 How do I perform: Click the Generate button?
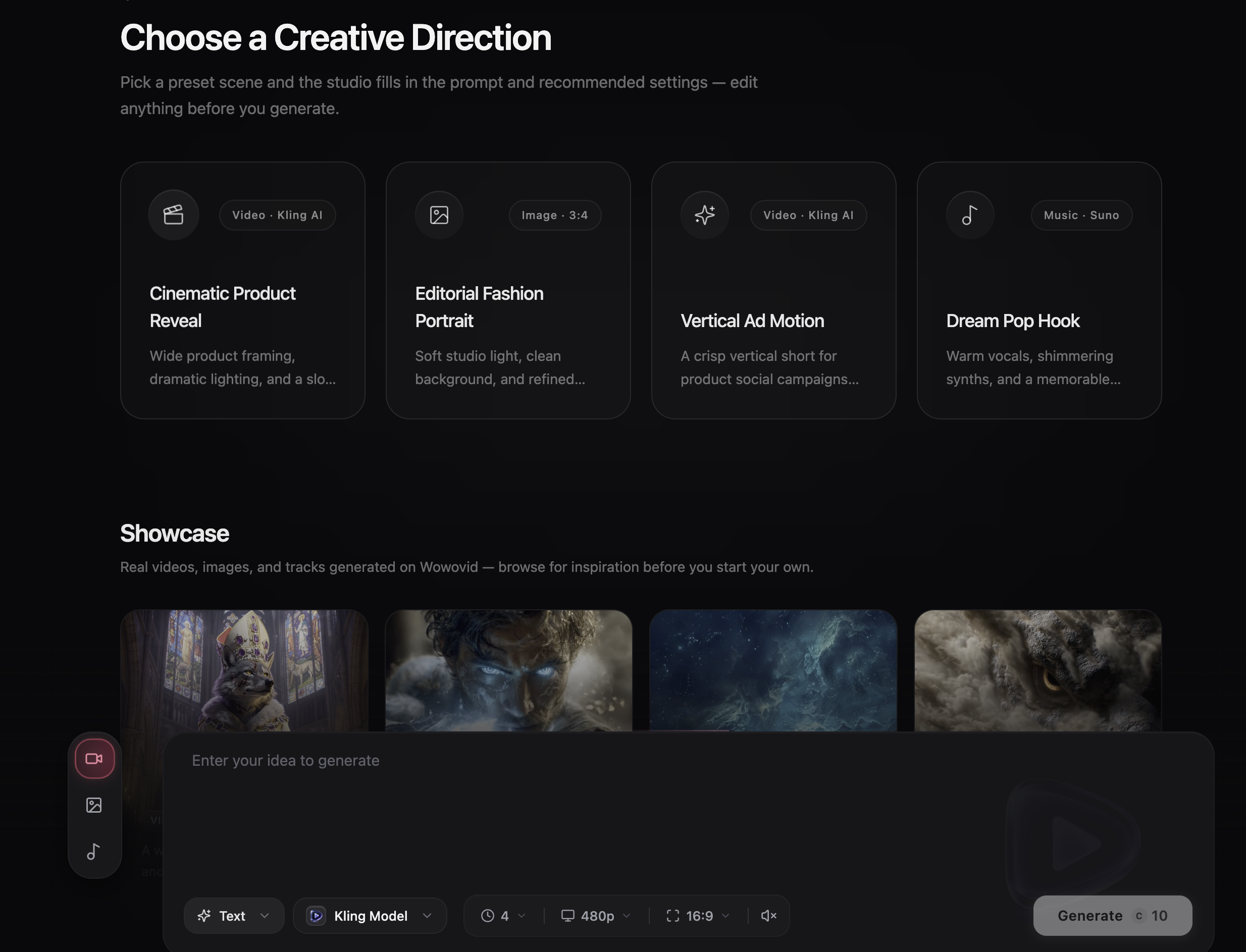pyautogui.click(x=1112, y=915)
